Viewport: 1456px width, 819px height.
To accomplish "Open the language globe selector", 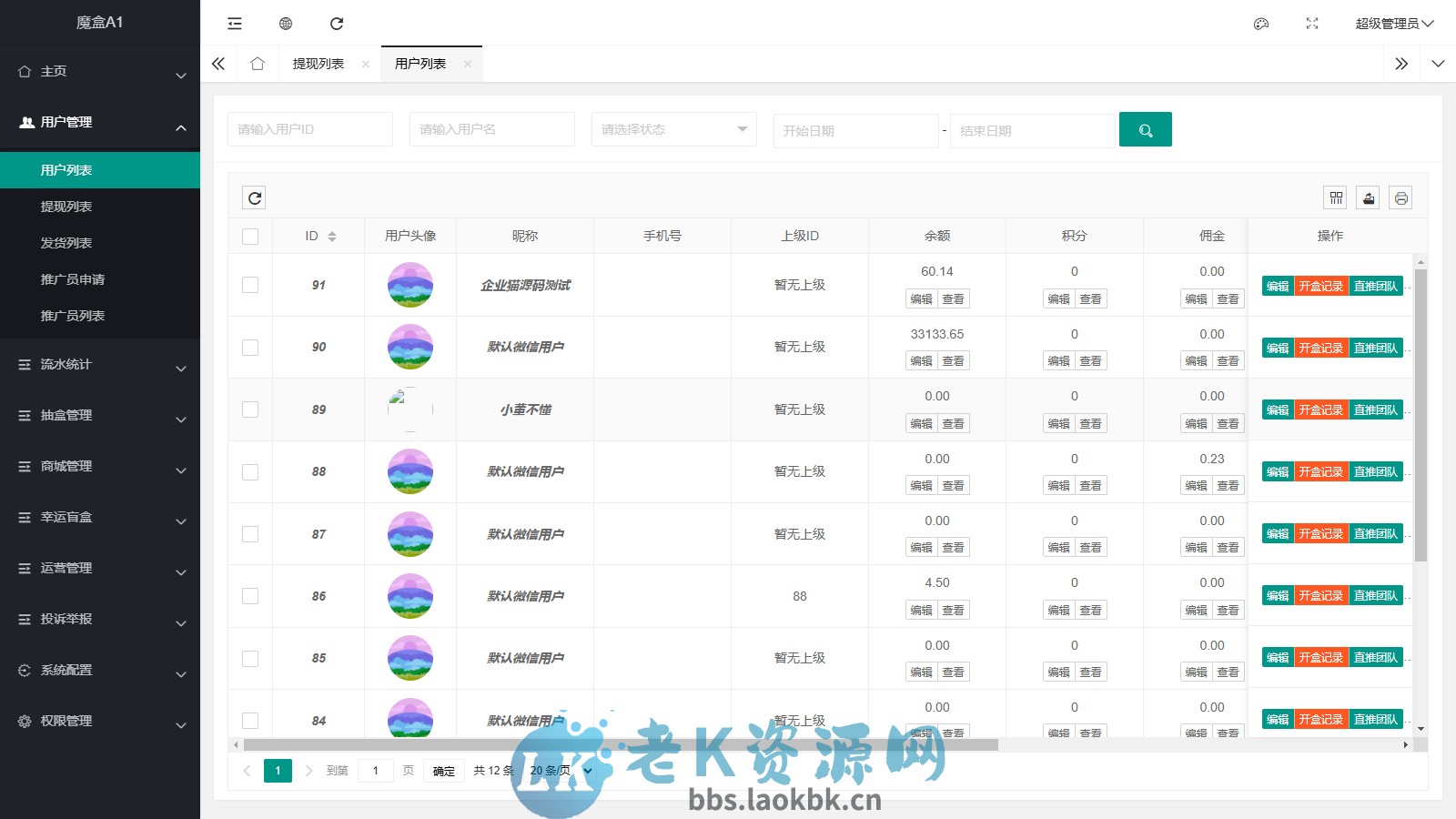I will (x=285, y=24).
